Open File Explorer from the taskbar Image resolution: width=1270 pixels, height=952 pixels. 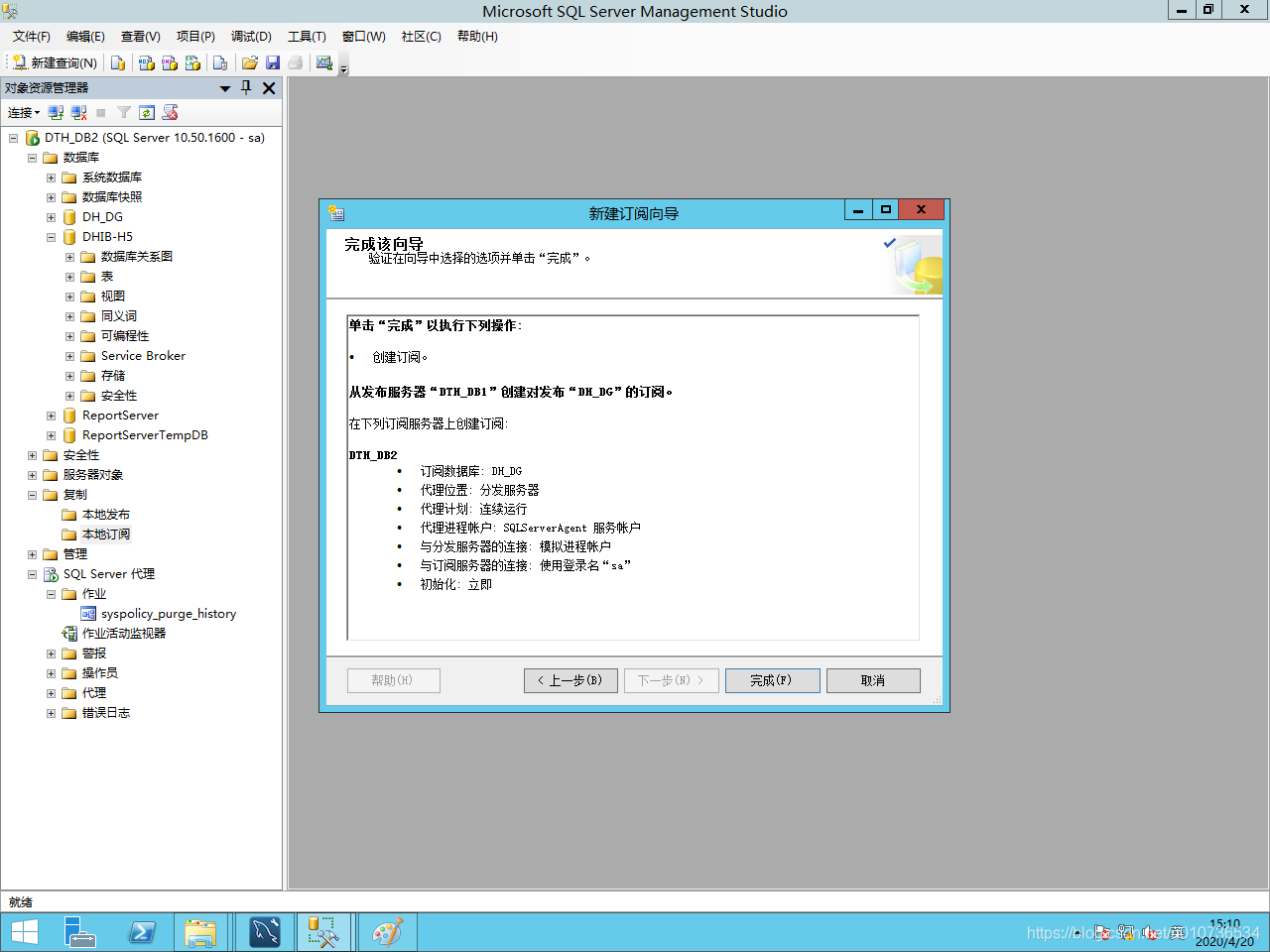(200, 932)
